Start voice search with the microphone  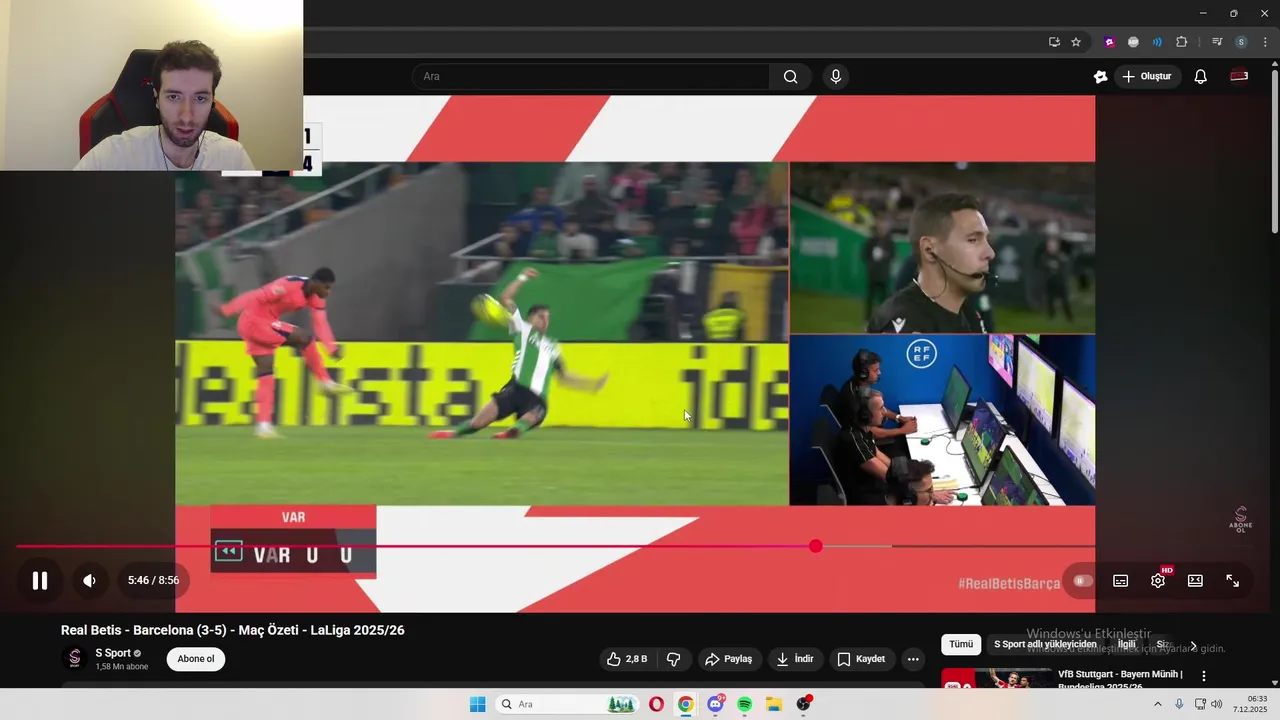tap(836, 77)
